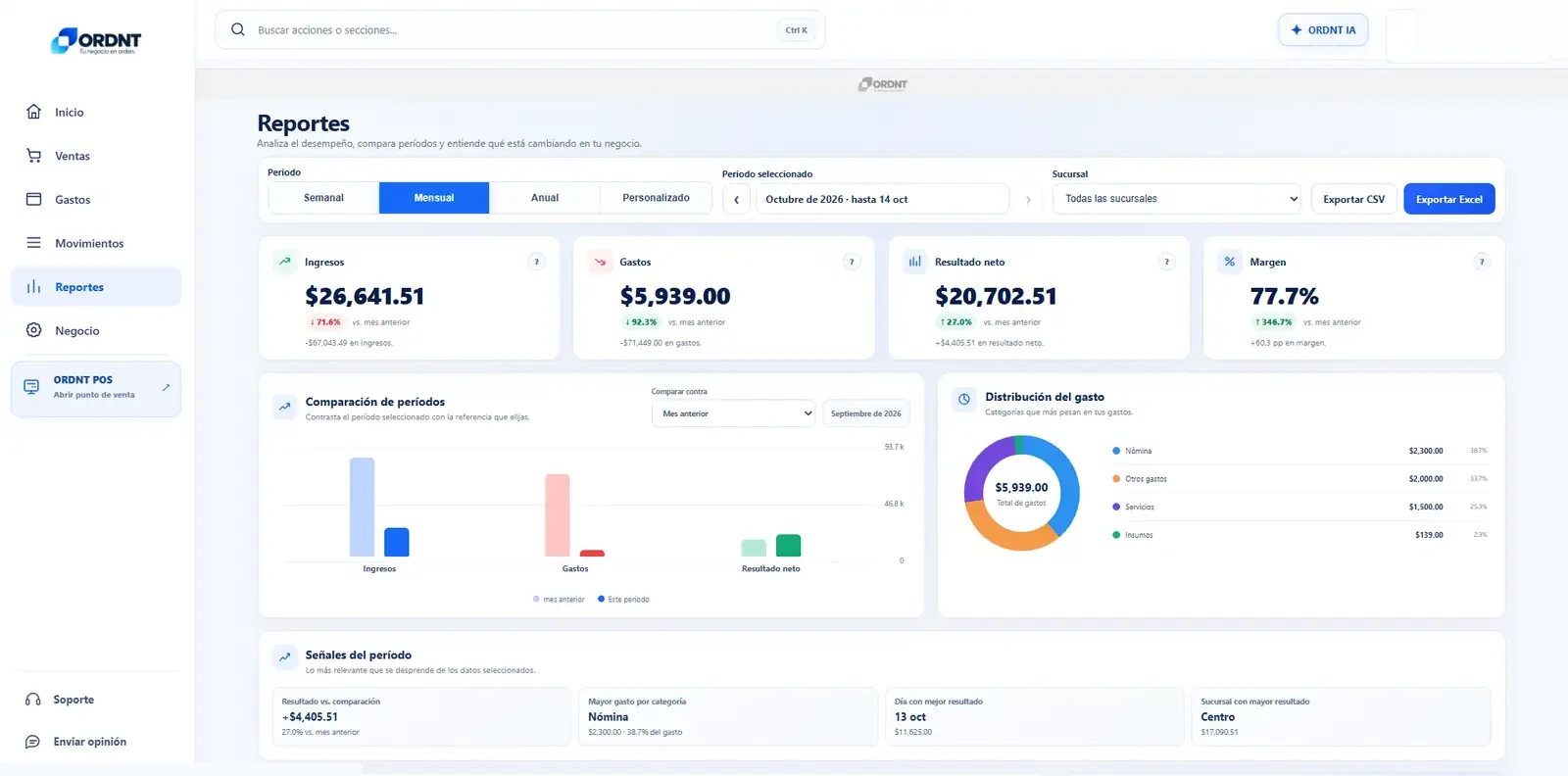Open help tooltip on Resultado neto card
The width and height of the screenshot is (1568, 776).
[x=1166, y=262]
